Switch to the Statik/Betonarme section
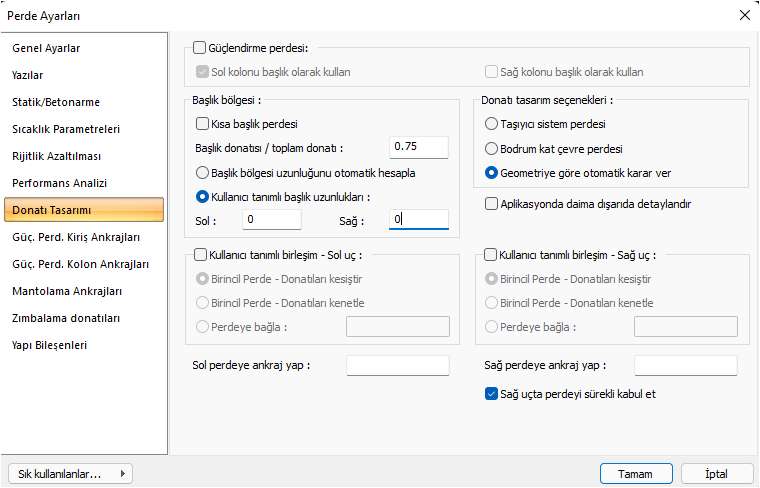The image size is (760, 488). click(x=56, y=102)
